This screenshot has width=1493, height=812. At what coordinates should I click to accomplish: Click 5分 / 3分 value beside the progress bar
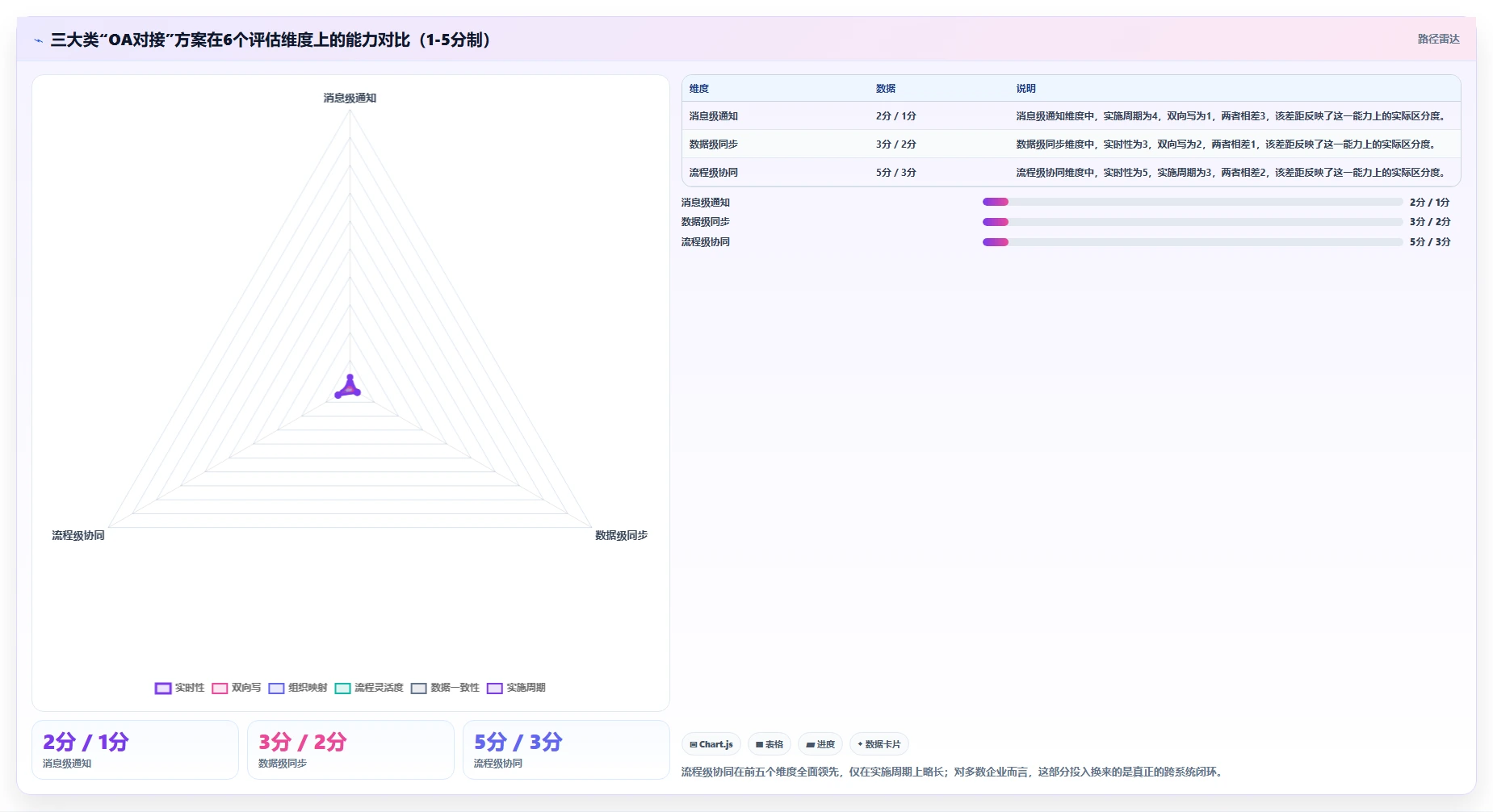coord(1430,242)
